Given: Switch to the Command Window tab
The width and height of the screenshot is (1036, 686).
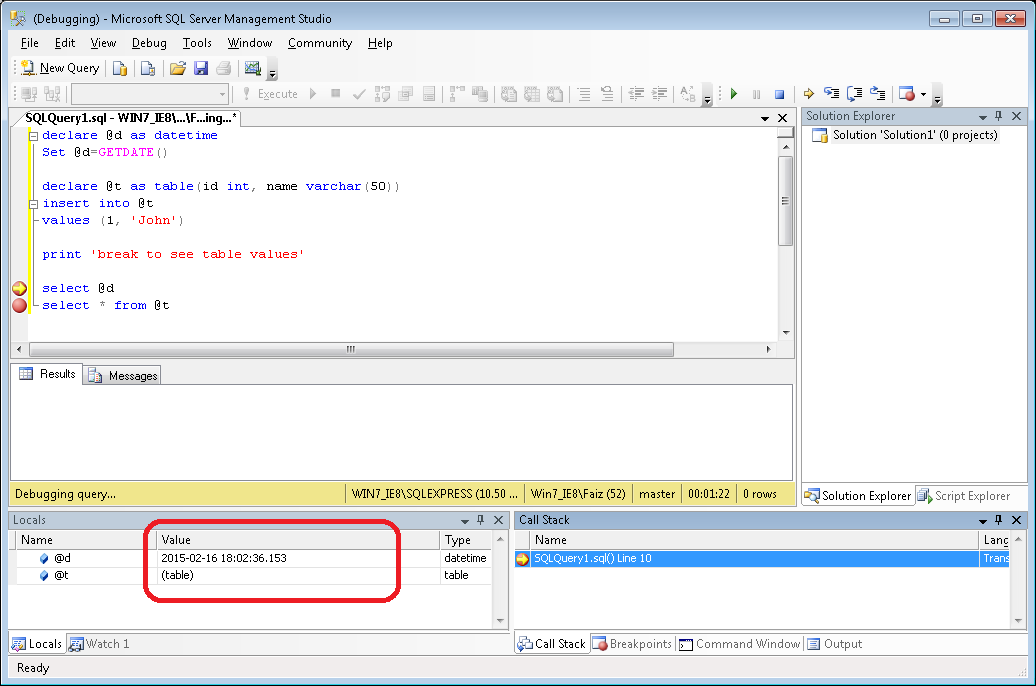Looking at the screenshot, I should [x=739, y=644].
